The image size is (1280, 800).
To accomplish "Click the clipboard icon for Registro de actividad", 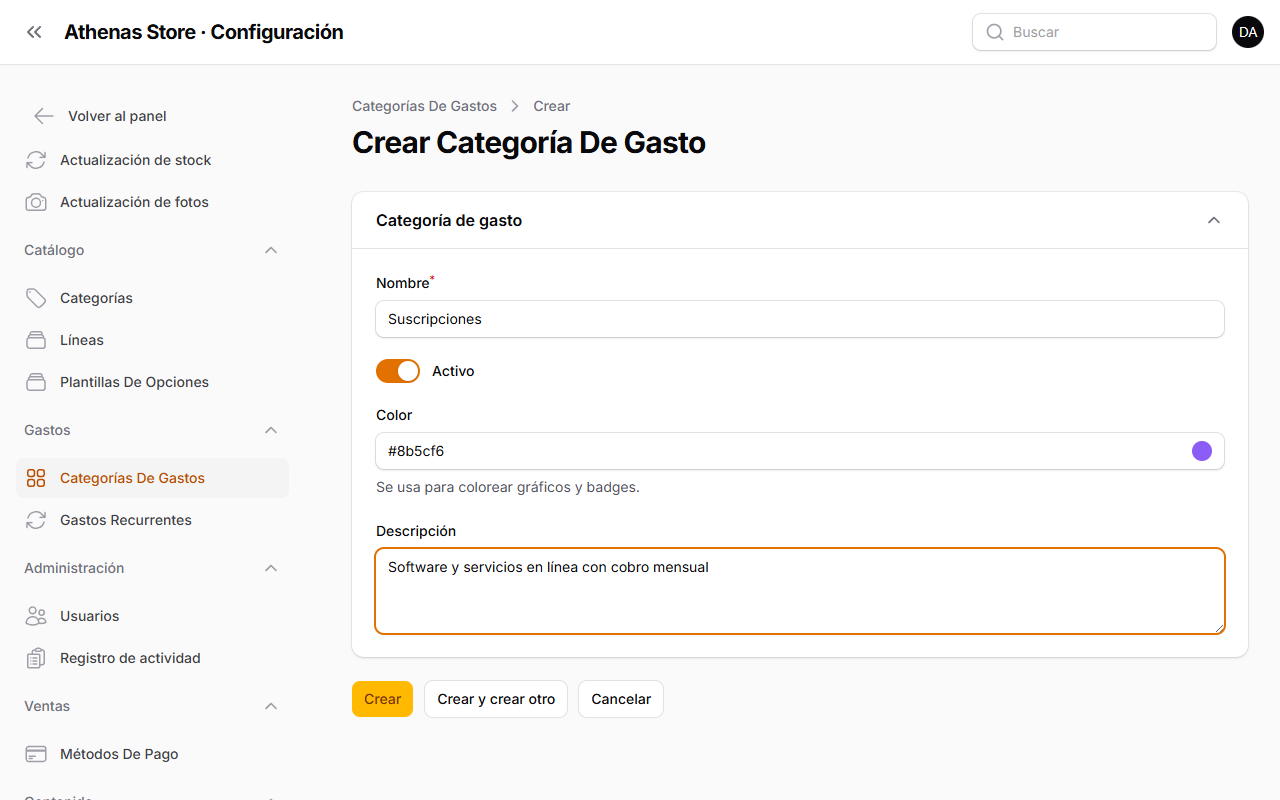I will 36,658.
